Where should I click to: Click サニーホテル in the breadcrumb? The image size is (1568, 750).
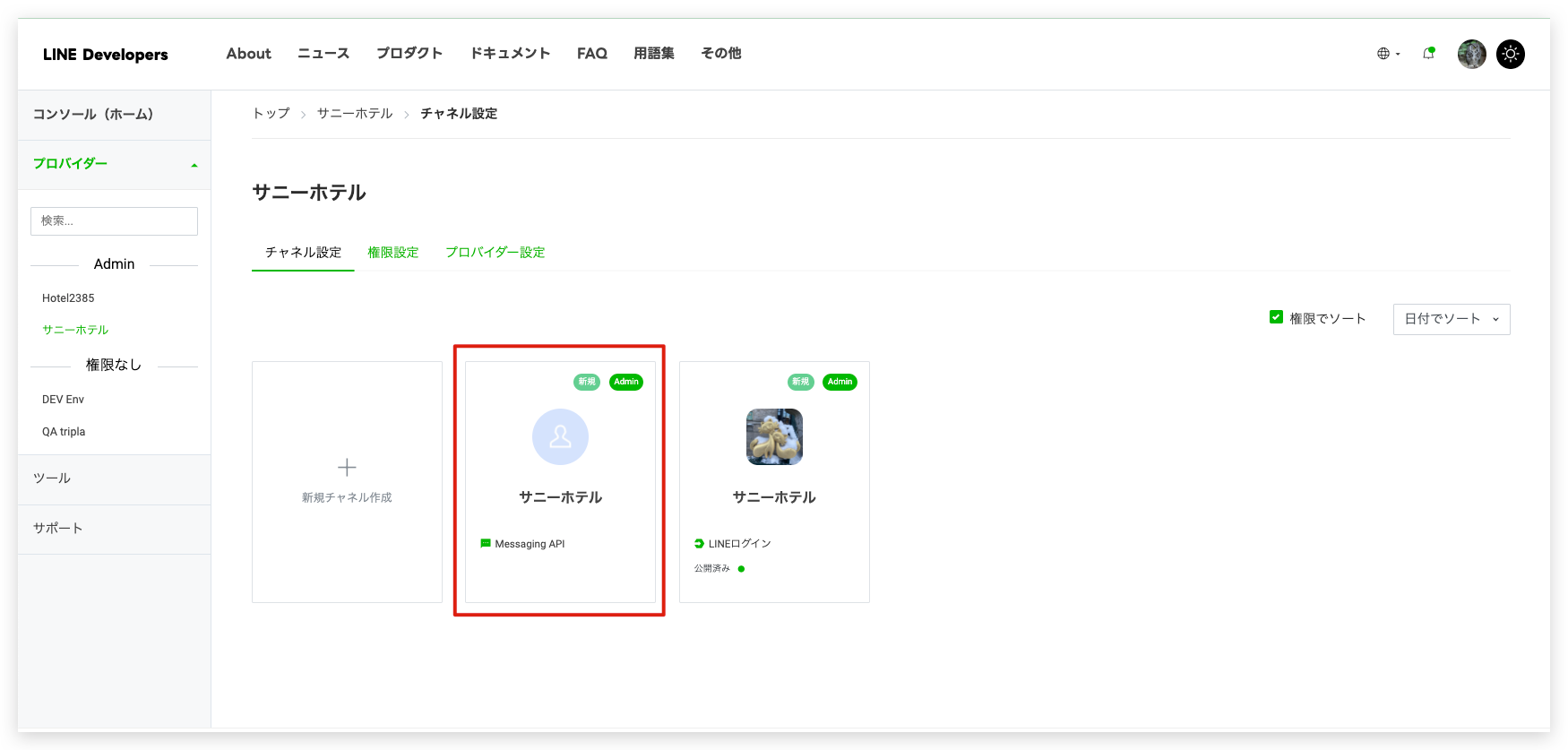coord(355,114)
